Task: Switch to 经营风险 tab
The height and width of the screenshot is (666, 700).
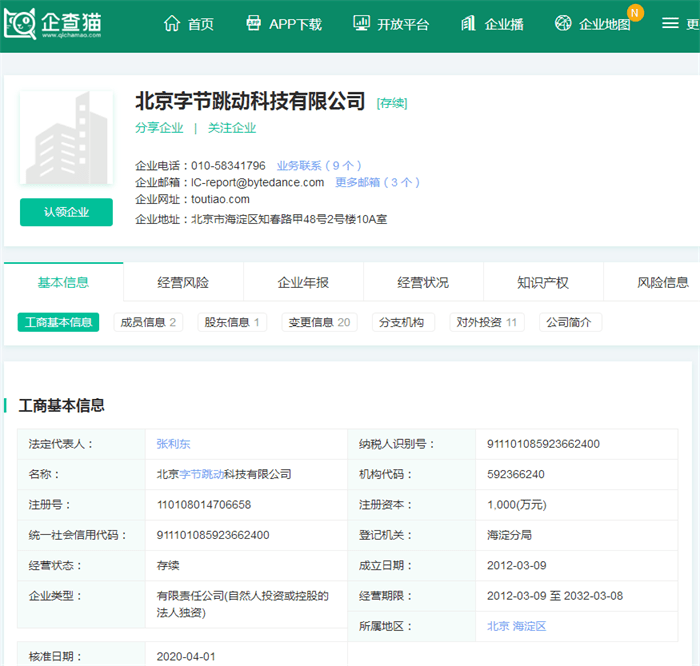Action: 183,282
